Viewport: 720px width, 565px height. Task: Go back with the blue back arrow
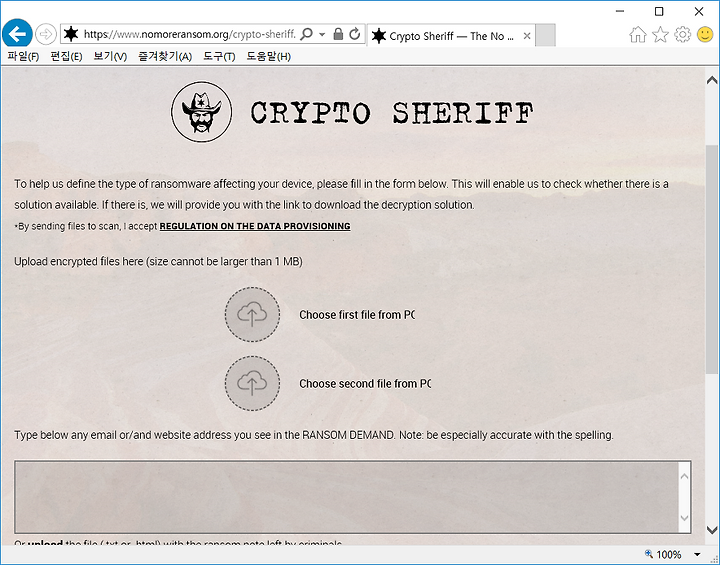(x=17, y=34)
